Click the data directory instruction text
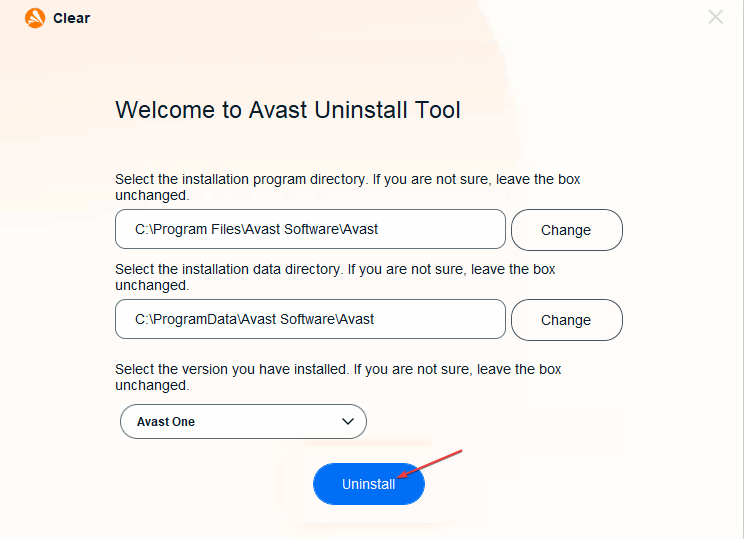Image resolution: width=744 pixels, height=539 pixels. coord(335,277)
